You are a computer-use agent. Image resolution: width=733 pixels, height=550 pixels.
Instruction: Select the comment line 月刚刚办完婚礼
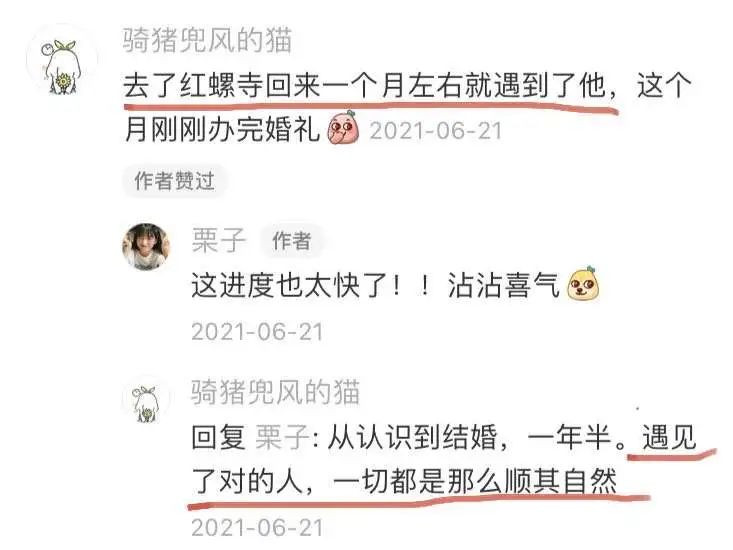(x=222, y=129)
